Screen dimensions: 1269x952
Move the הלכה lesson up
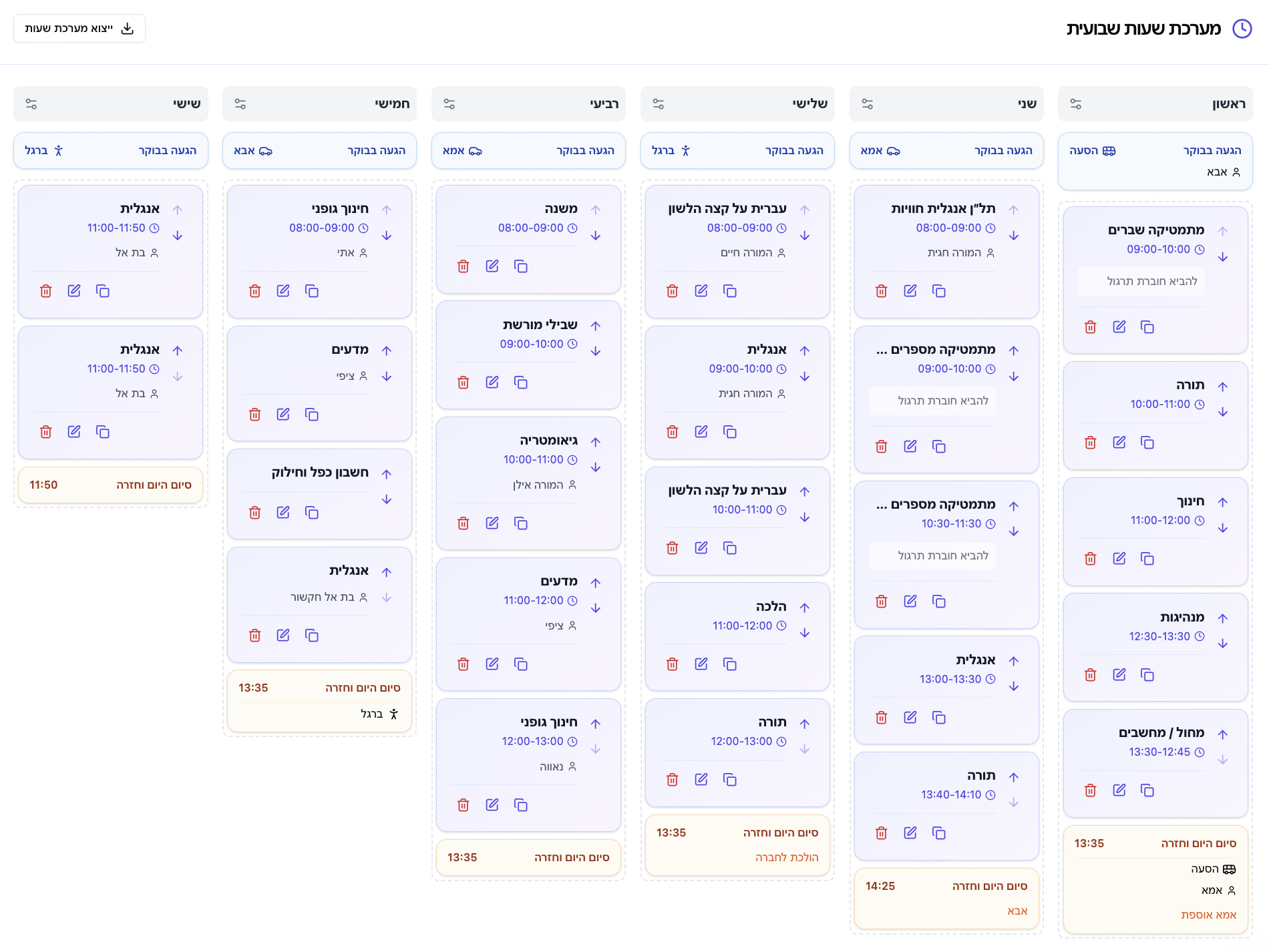pos(804,608)
